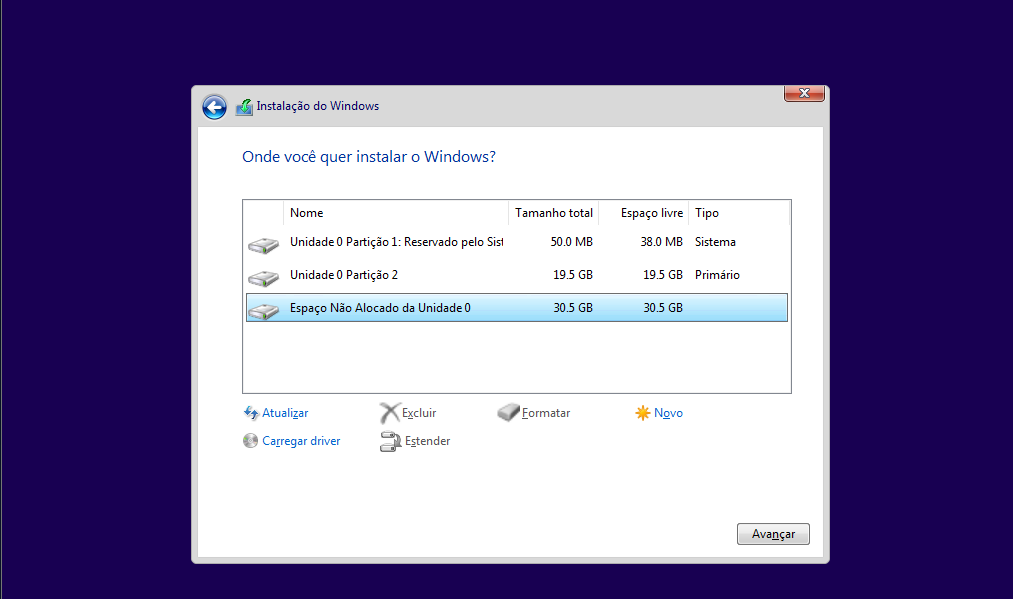Click drive icon of Partição 1 row
The image size is (1013, 599).
264,246
